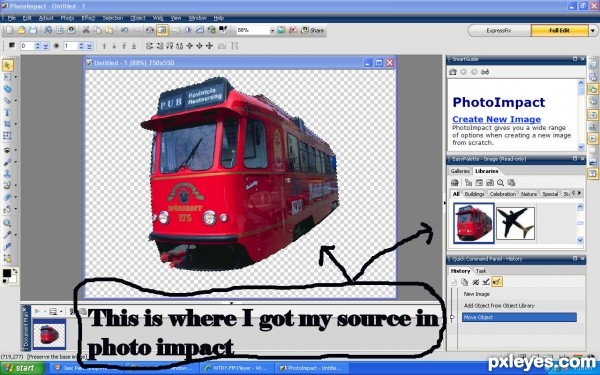Click the Play icon in Document Manager

[x=37, y=311]
